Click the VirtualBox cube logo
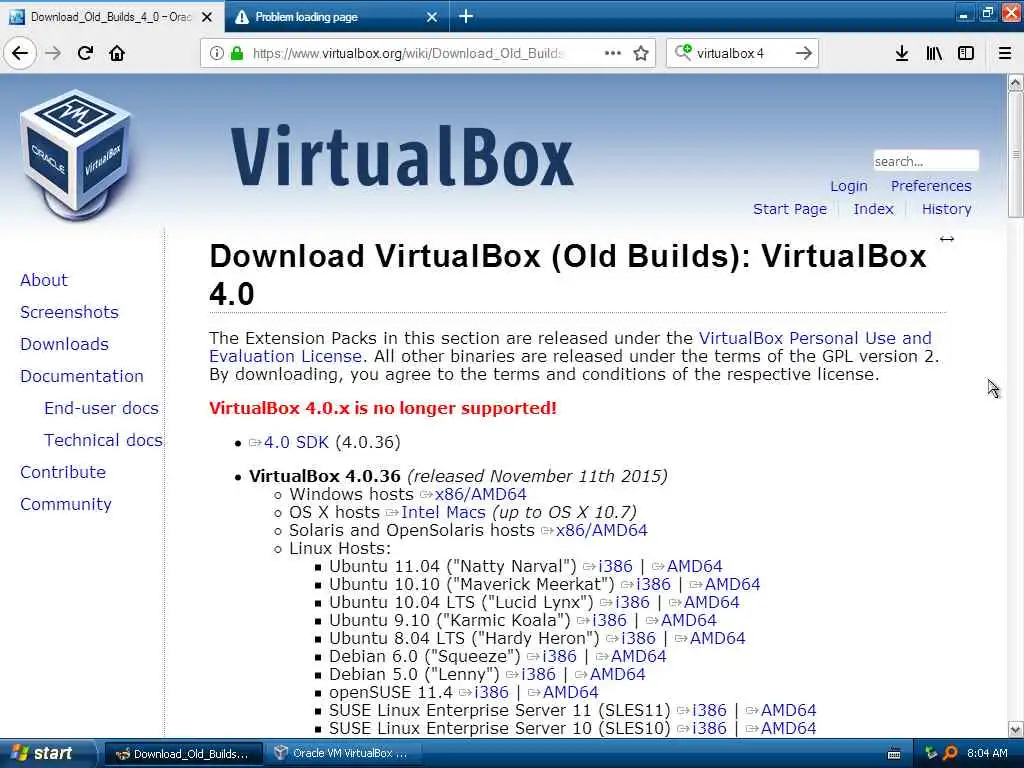The image size is (1024, 768). [75, 154]
